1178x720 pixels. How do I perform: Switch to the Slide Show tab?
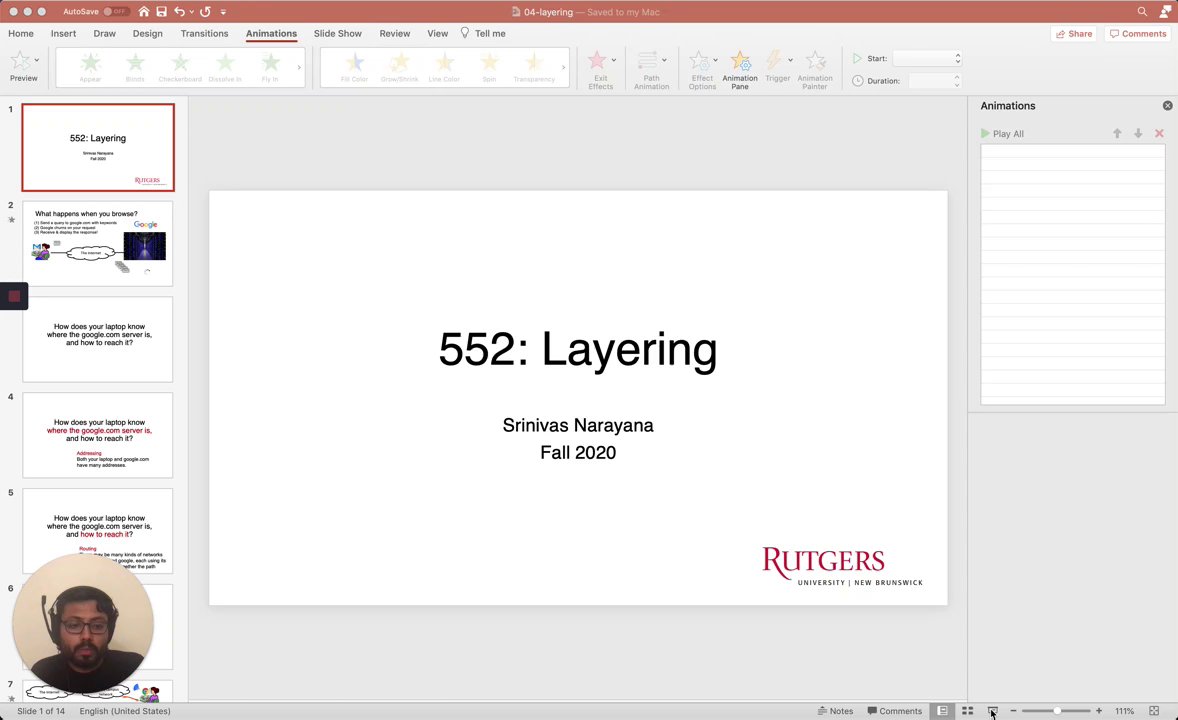point(337,33)
